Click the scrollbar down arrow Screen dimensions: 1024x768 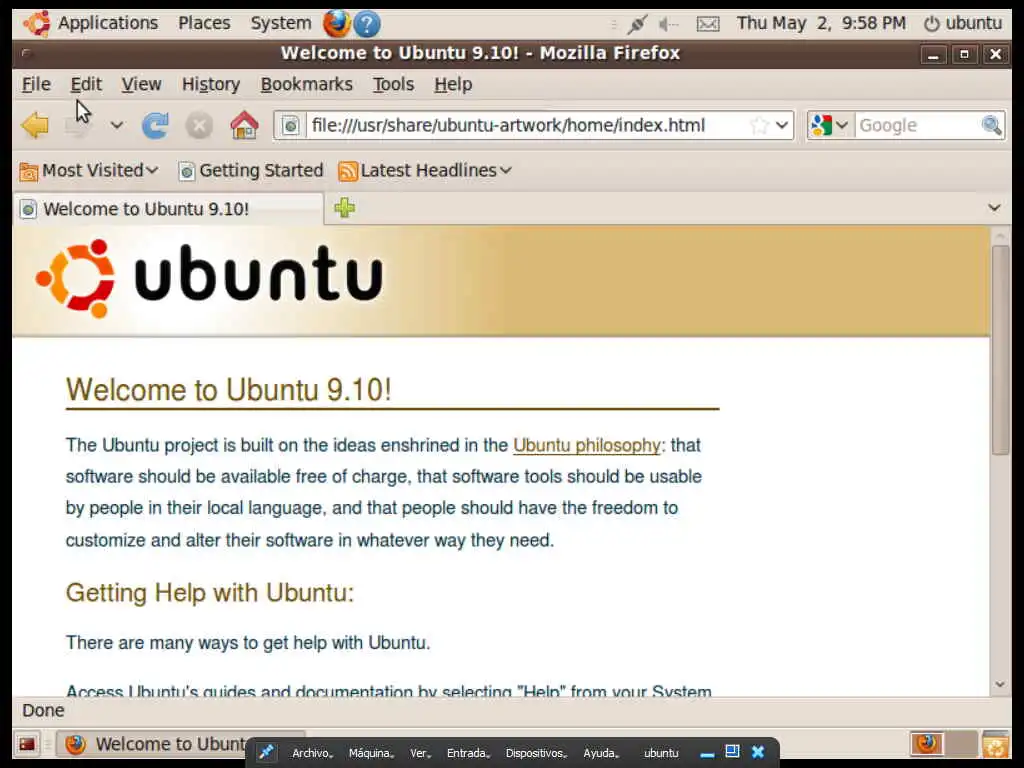[x=1000, y=684]
